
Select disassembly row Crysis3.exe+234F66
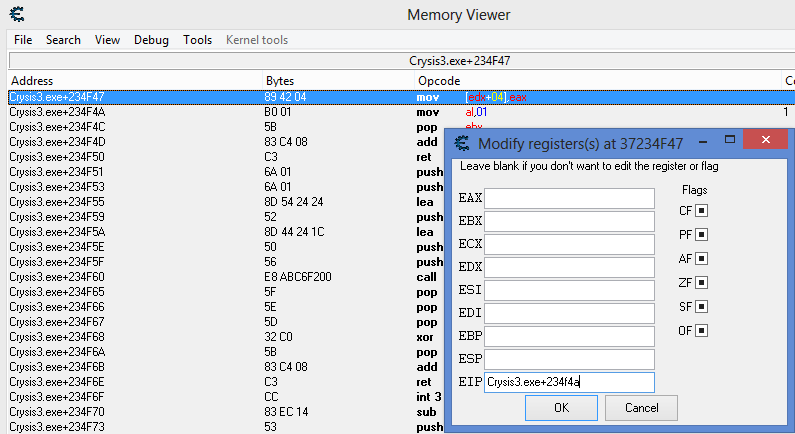226,307
